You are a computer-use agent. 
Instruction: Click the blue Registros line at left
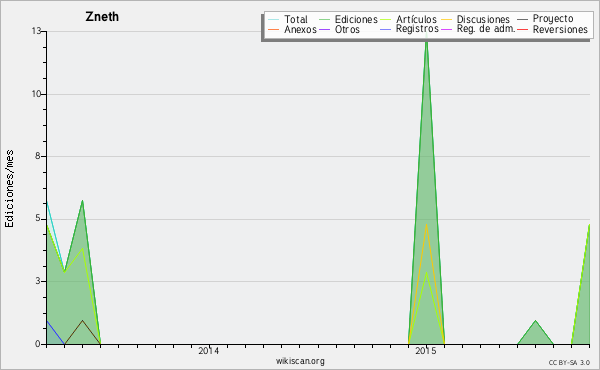click(55, 332)
